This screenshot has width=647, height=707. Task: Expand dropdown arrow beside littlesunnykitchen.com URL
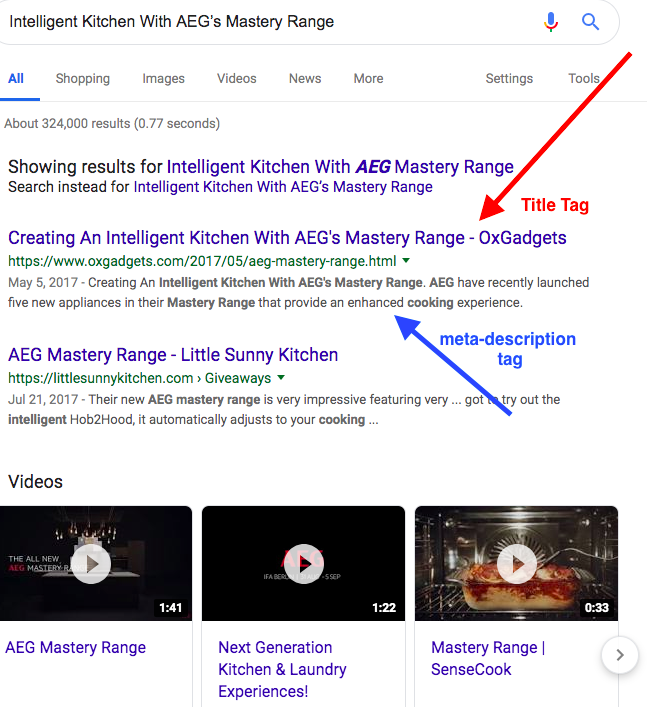pyautogui.click(x=281, y=377)
